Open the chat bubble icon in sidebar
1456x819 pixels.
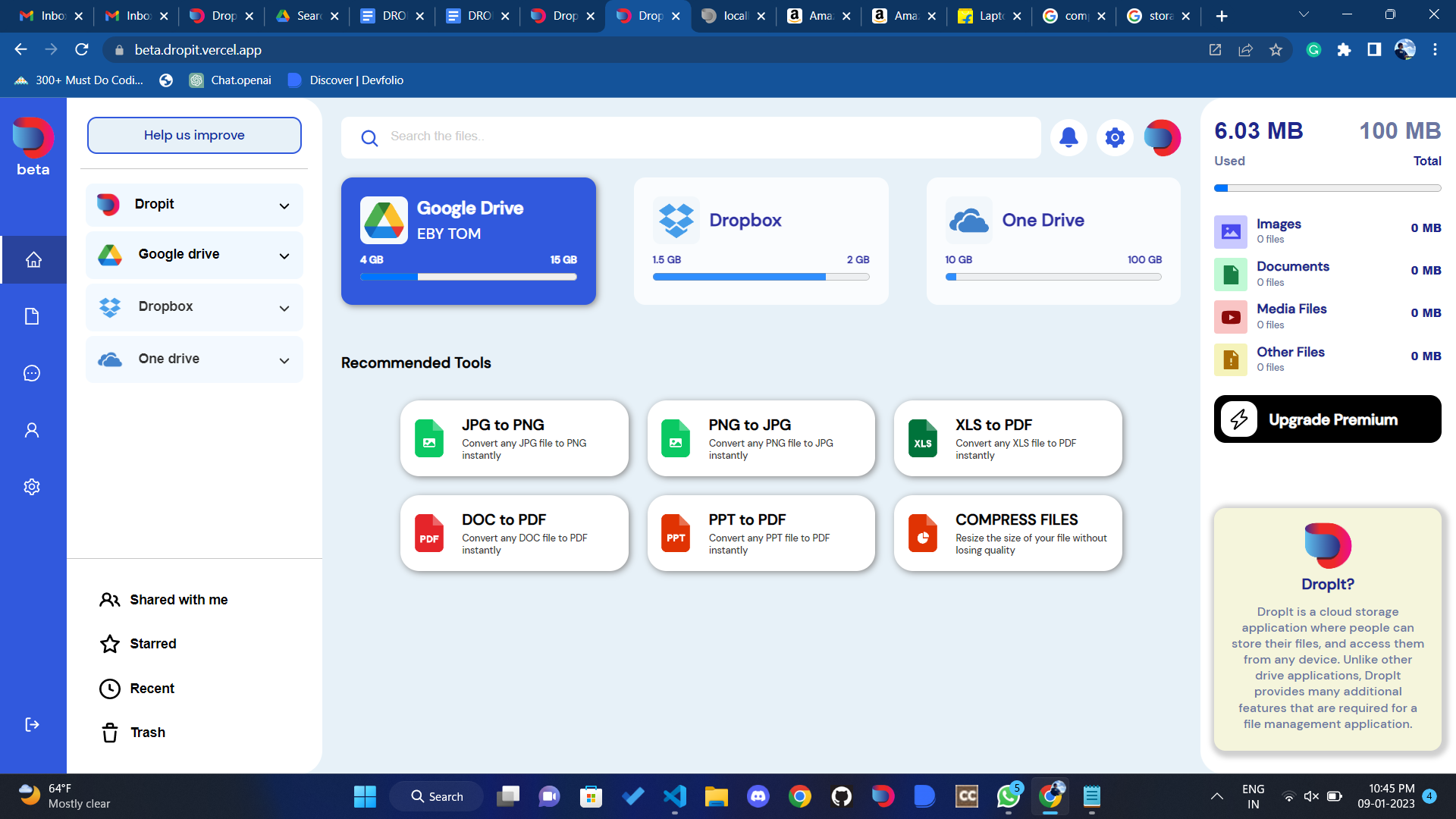(32, 373)
